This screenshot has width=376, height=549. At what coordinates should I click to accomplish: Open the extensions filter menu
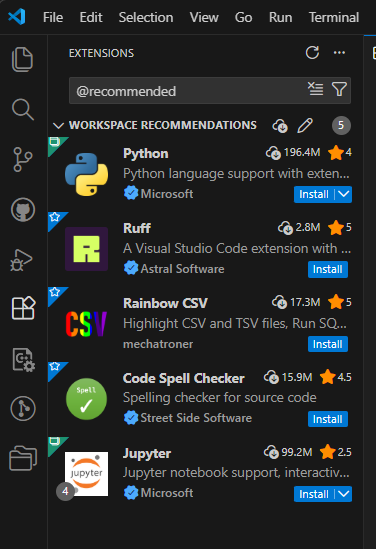coord(339,89)
